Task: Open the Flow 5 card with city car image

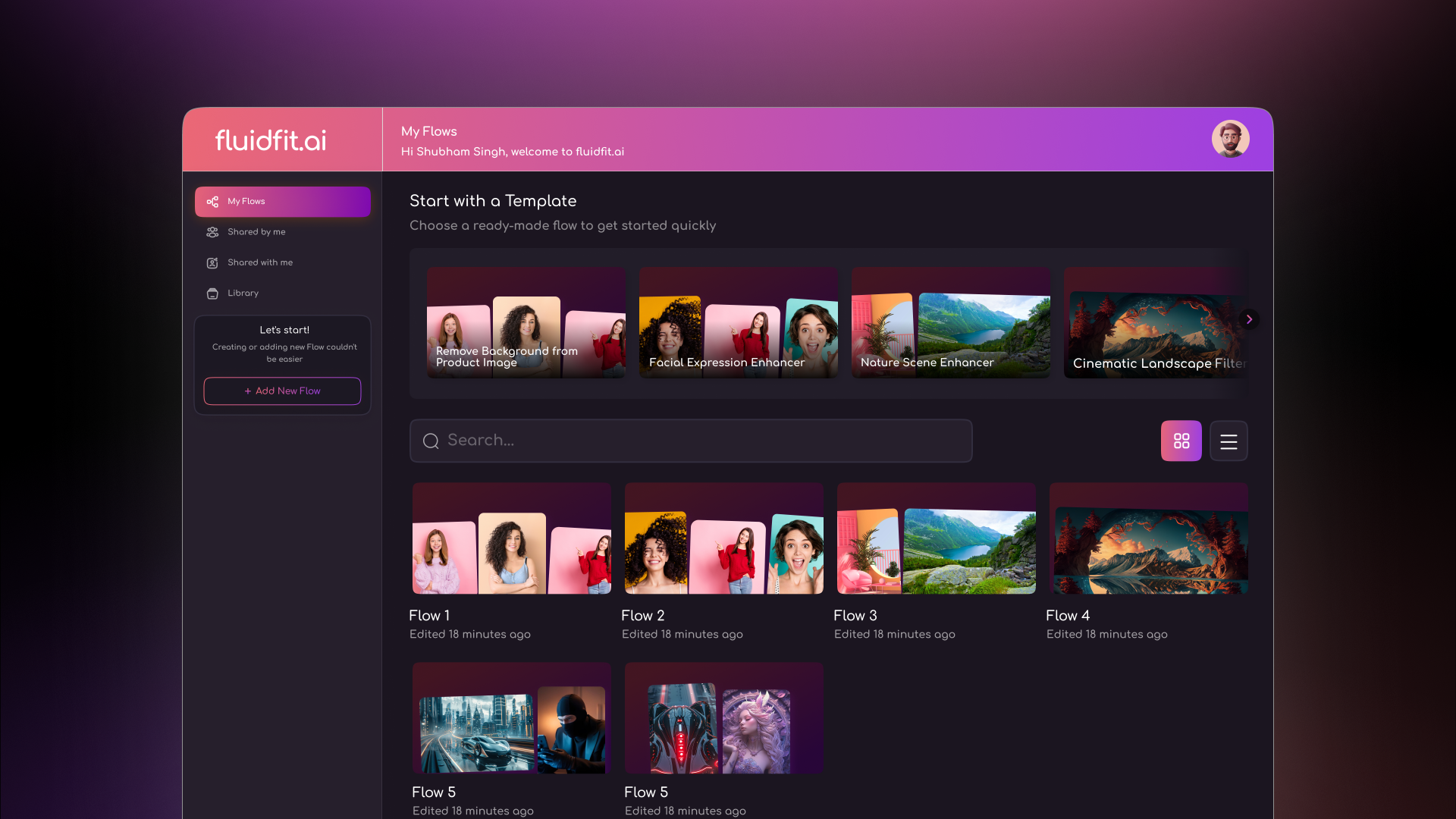Action: [512, 718]
